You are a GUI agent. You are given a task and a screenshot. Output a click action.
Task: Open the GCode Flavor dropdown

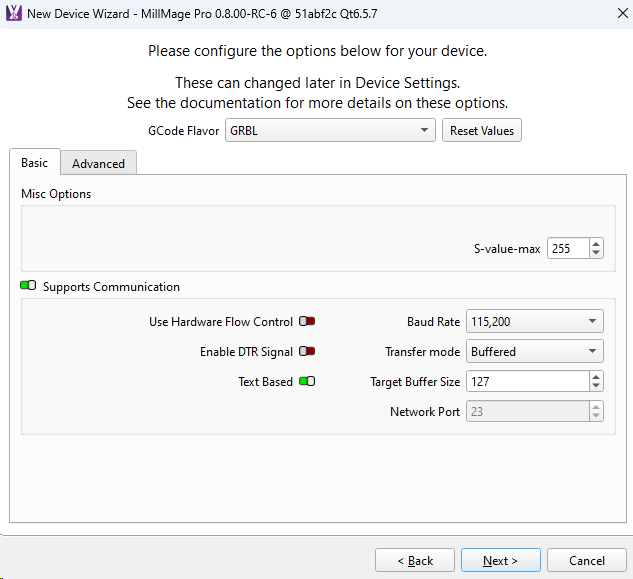click(x=330, y=131)
